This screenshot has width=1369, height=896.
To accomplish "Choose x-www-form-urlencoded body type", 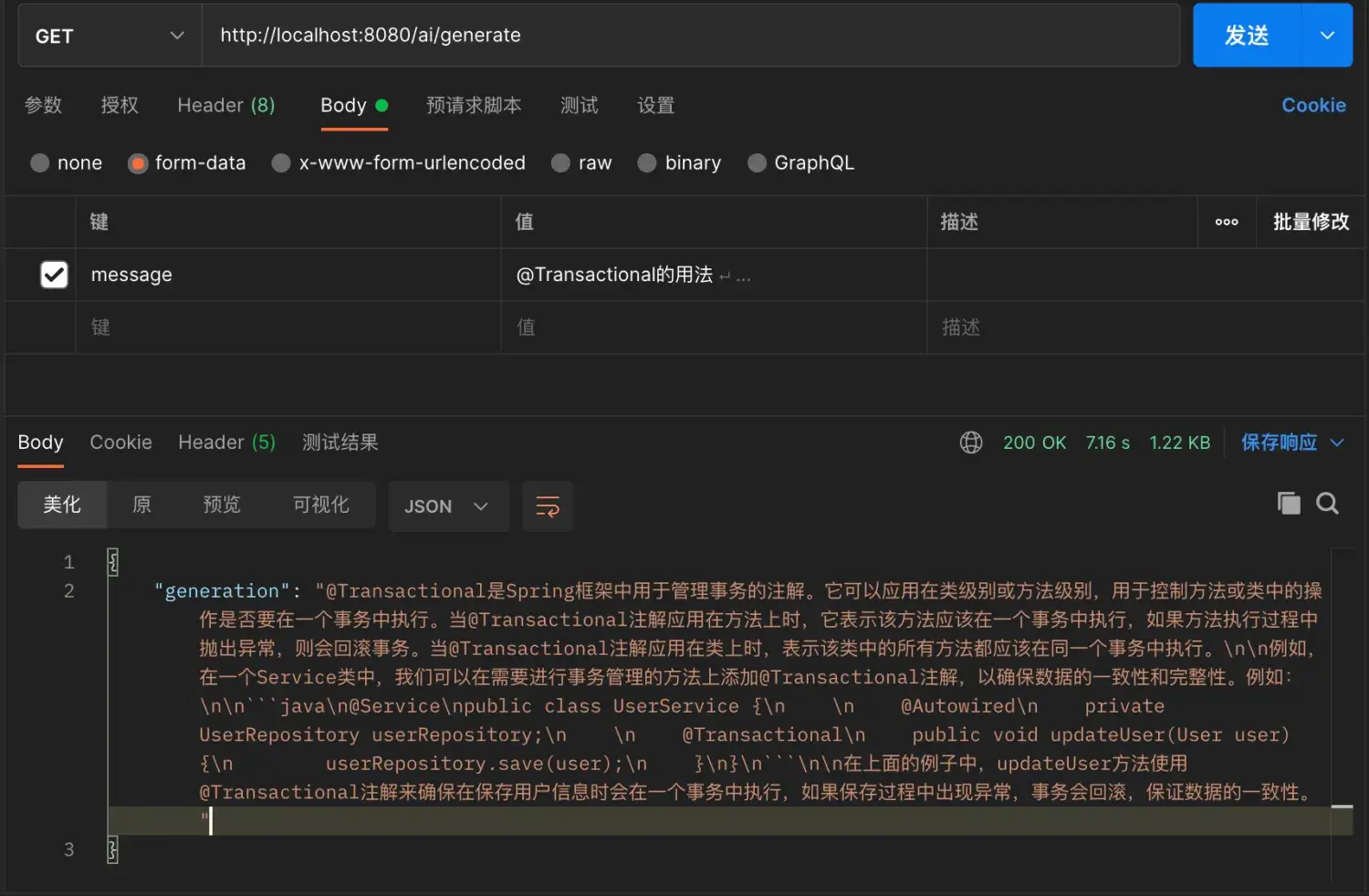I will [282, 163].
